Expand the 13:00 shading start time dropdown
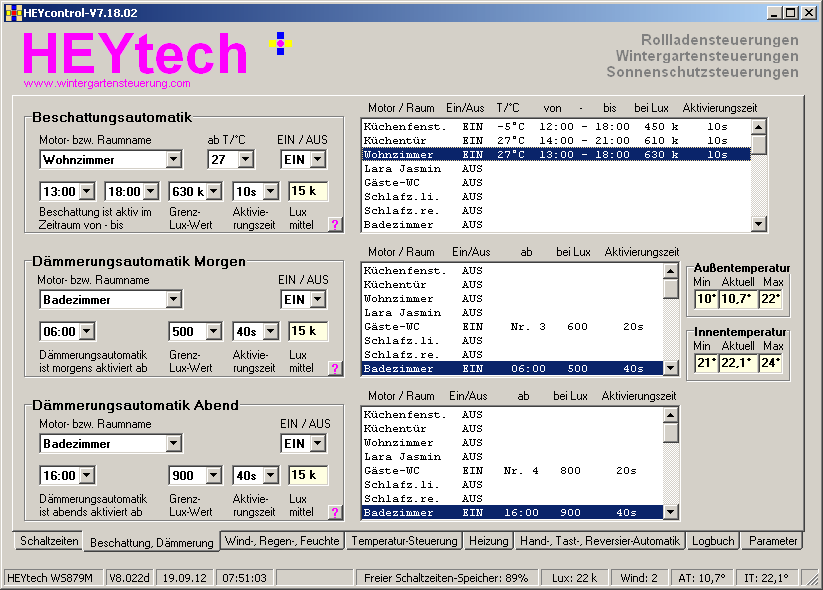 point(87,192)
